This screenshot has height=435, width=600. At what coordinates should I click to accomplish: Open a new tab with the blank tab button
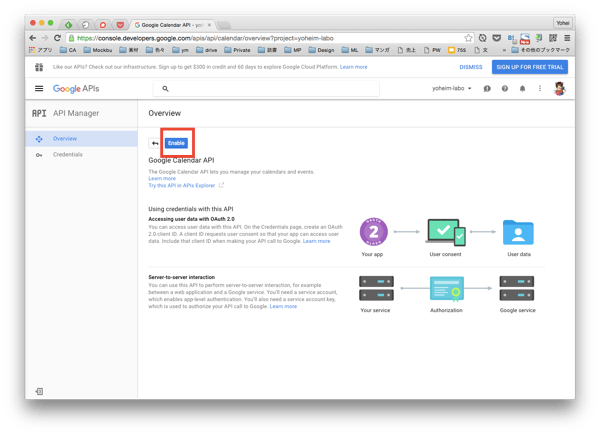pos(224,25)
